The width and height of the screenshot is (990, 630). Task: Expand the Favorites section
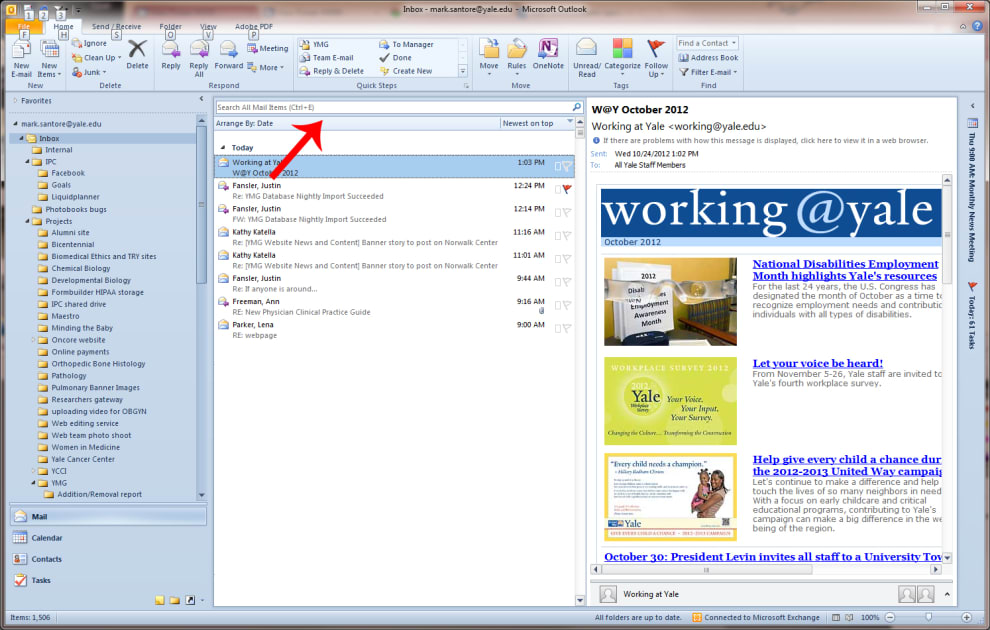pos(16,100)
